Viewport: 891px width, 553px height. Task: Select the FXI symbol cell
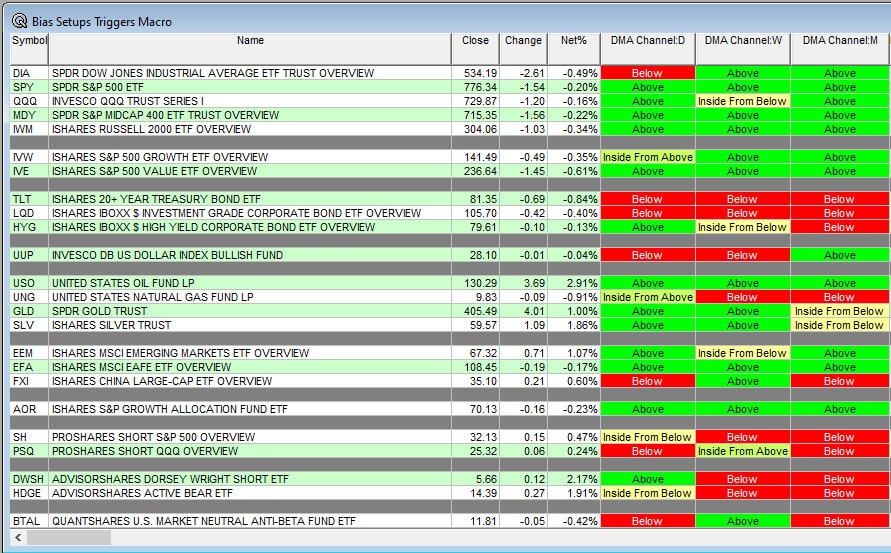click(30, 381)
